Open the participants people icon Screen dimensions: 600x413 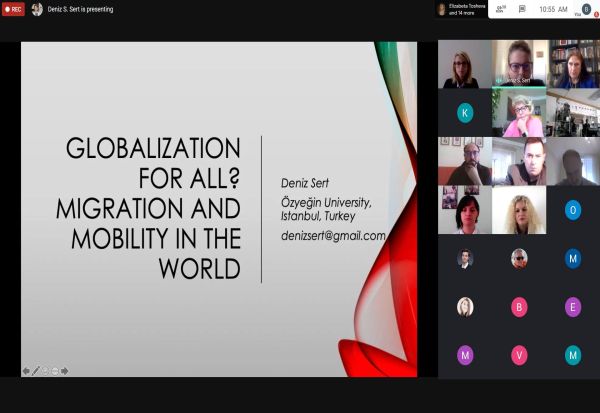click(499, 9)
